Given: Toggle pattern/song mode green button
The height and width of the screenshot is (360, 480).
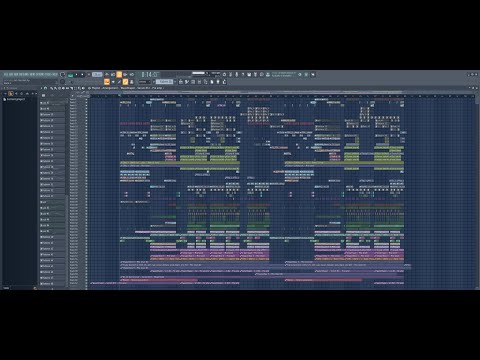Looking at the screenshot, I should pos(70,75).
